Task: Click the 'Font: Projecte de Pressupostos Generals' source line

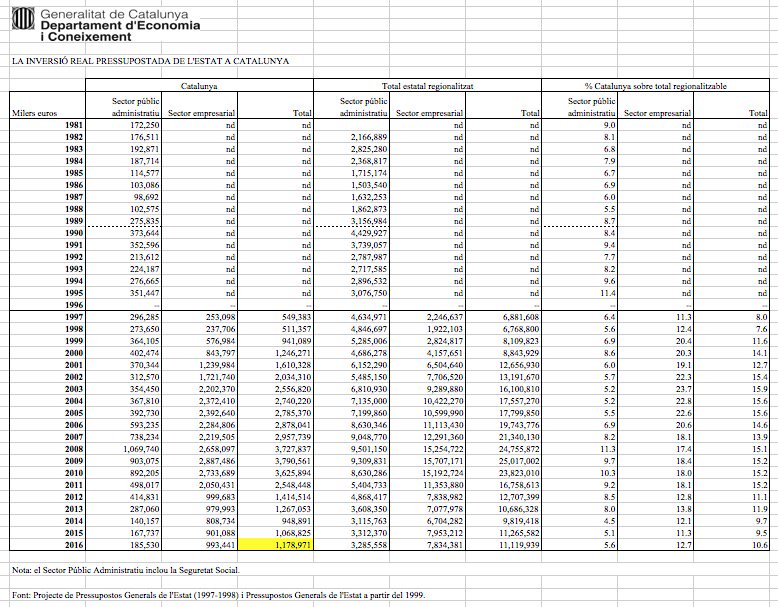Action: [x=218, y=595]
